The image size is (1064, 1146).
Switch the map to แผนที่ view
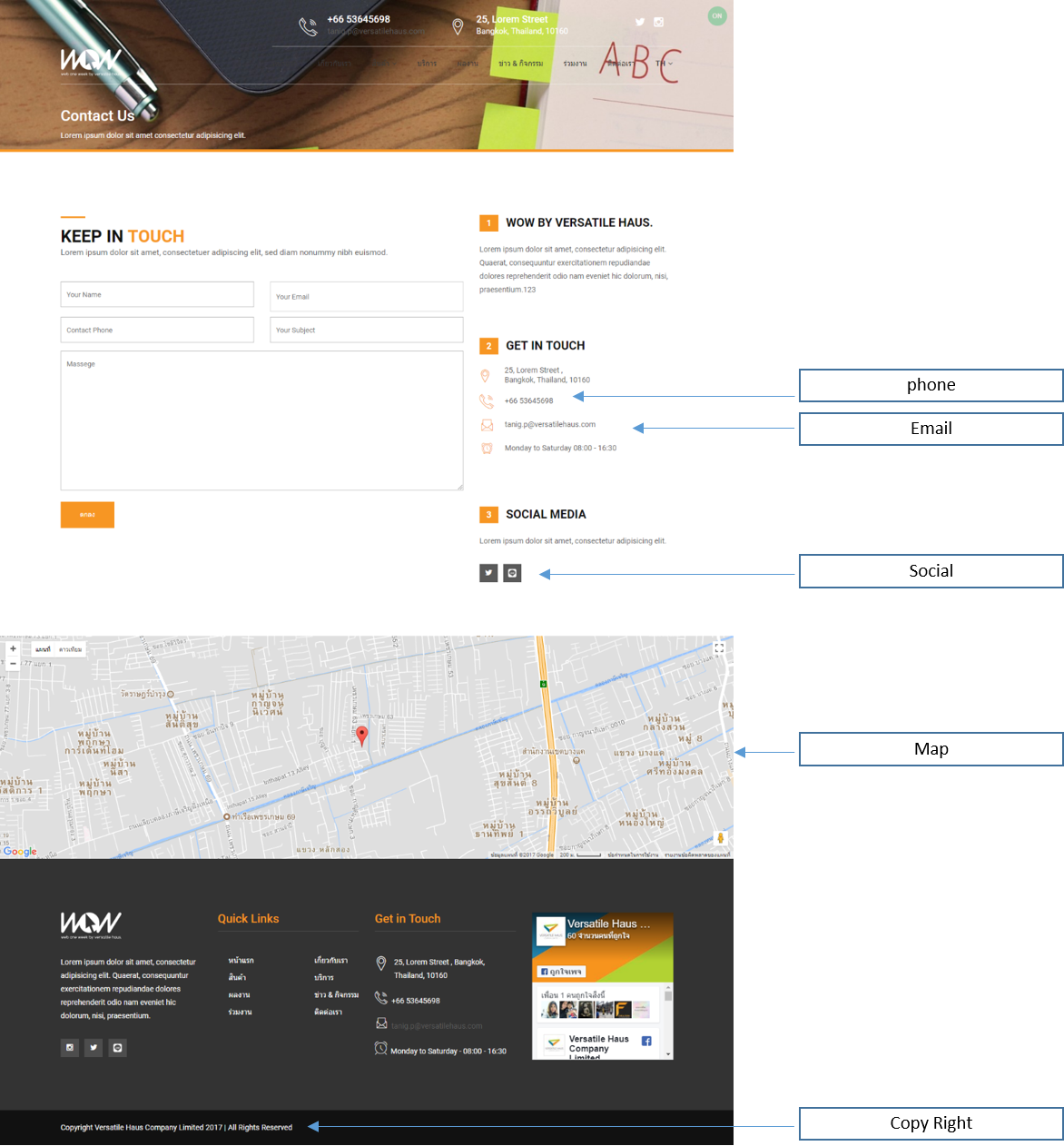tap(43, 649)
